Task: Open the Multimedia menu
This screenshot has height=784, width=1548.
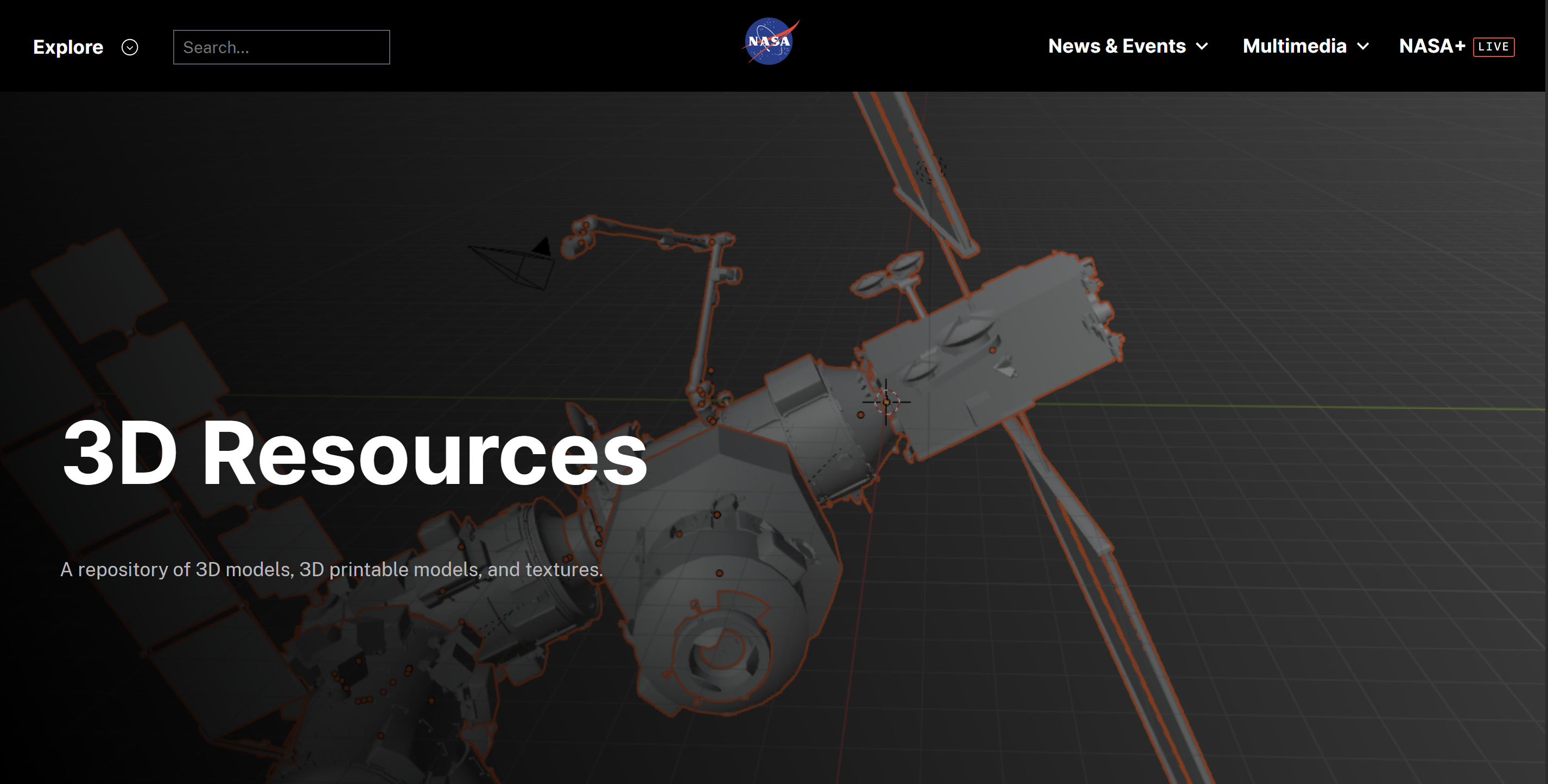Action: 1294,46
